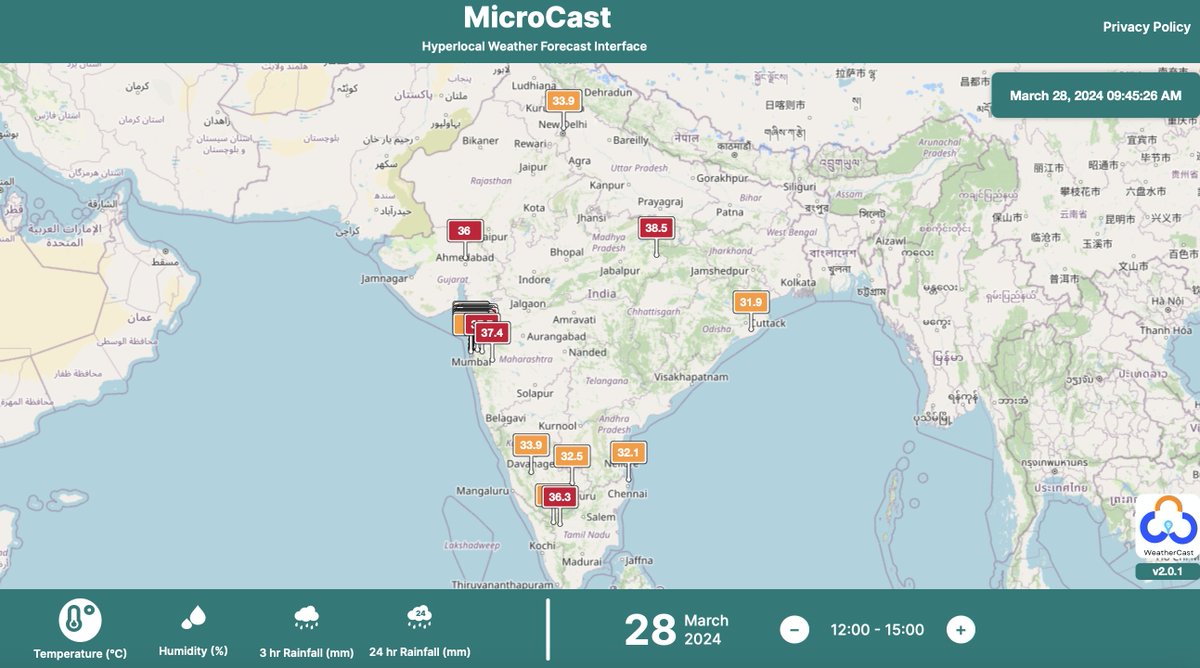Click the Bhopal label on the map
This screenshot has width=1200, height=668.
566,252
